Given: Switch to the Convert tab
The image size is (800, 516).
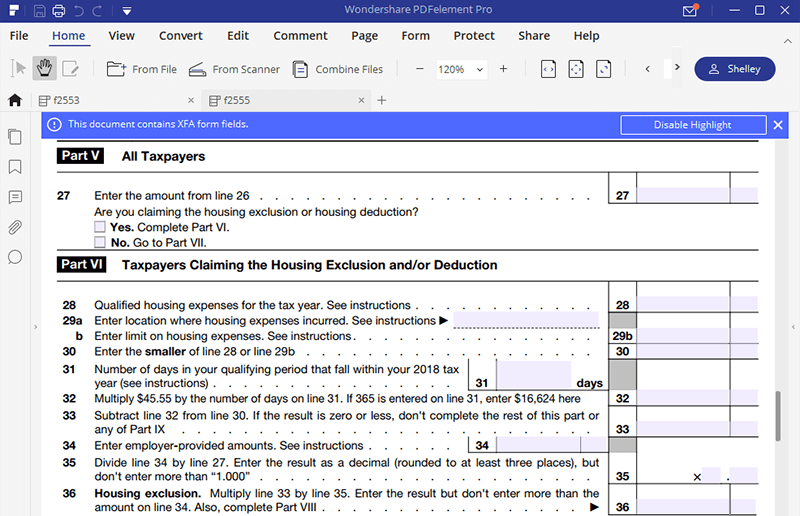Looking at the screenshot, I should (x=181, y=36).
